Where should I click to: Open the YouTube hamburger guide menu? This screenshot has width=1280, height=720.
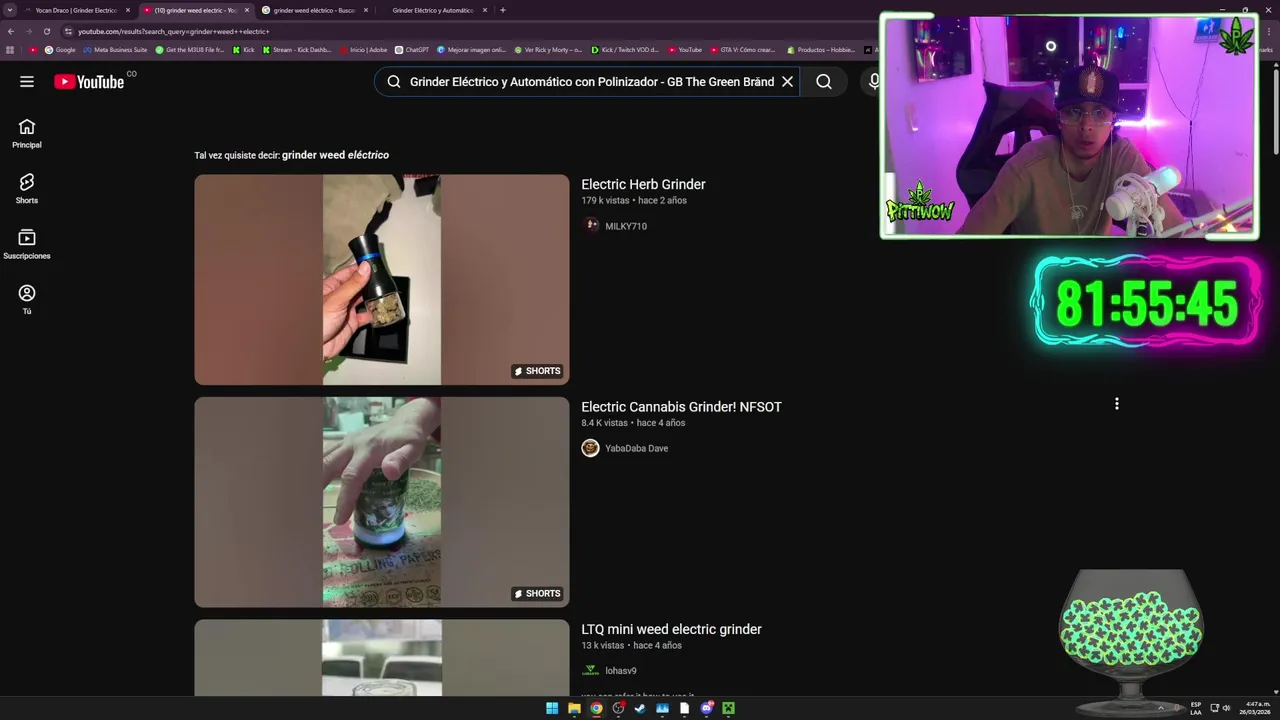tap(27, 82)
